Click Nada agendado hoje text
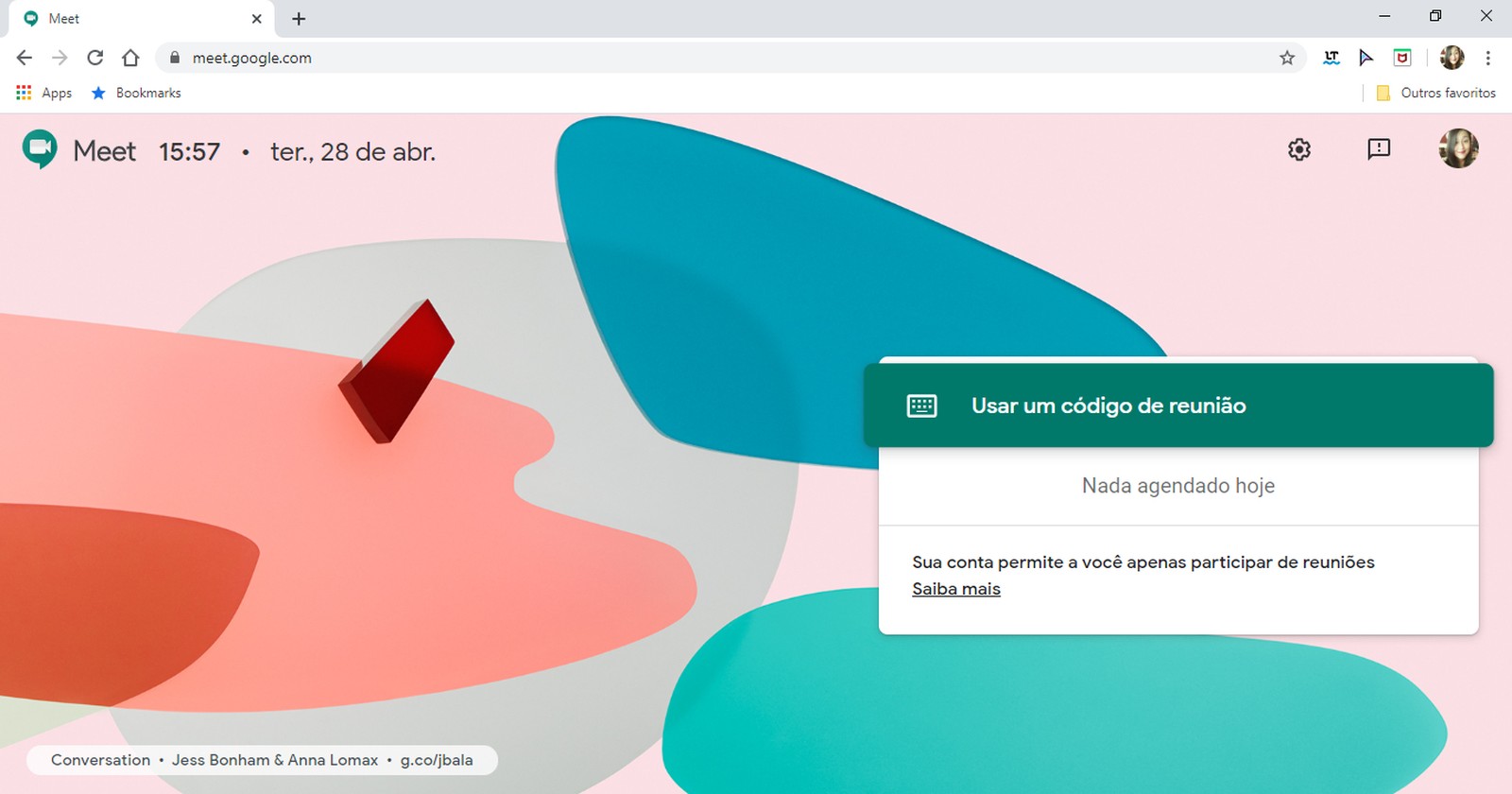This screenshot has width=1512, height=794. point(1178,486)
